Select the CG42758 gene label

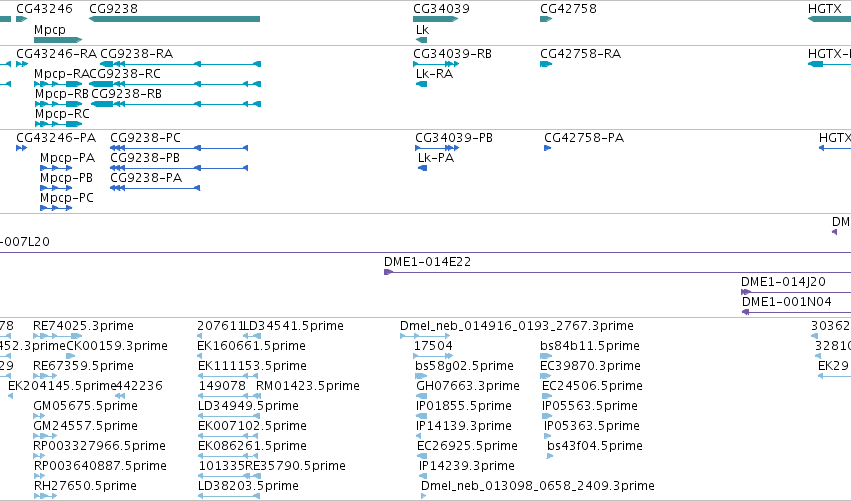568,9
